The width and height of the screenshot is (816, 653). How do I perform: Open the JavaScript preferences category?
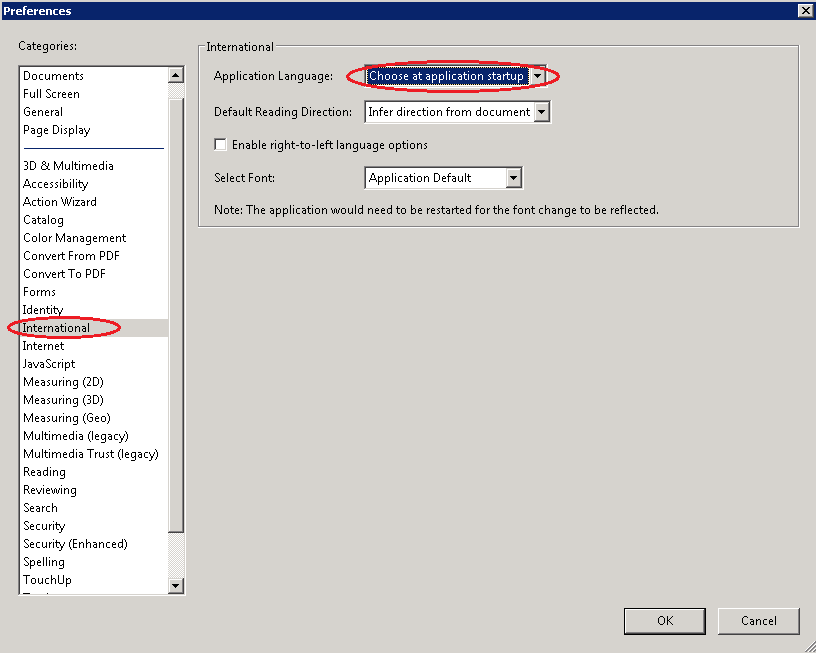[x=49, y=364]
